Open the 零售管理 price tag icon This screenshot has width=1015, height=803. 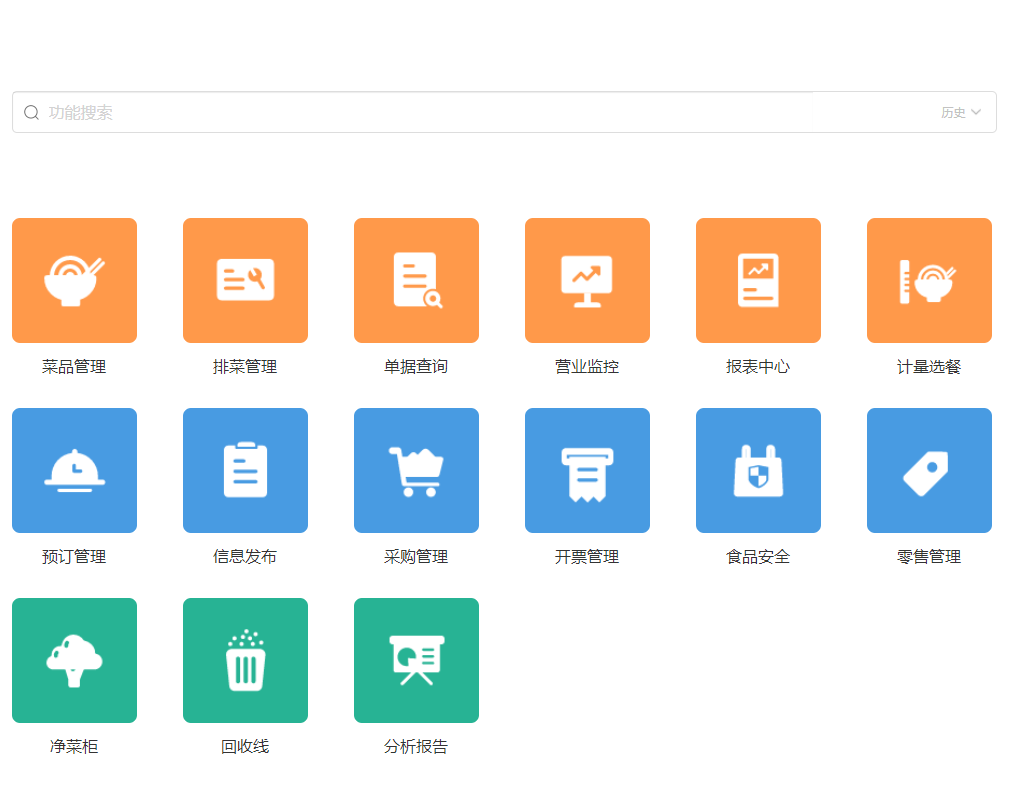pyautogui.click(x=929, y=470)
